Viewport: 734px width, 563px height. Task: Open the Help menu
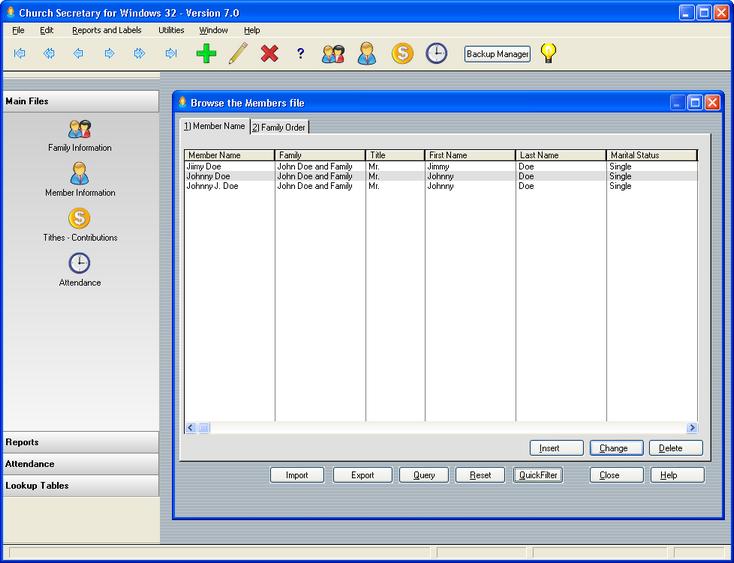point(252,30)
